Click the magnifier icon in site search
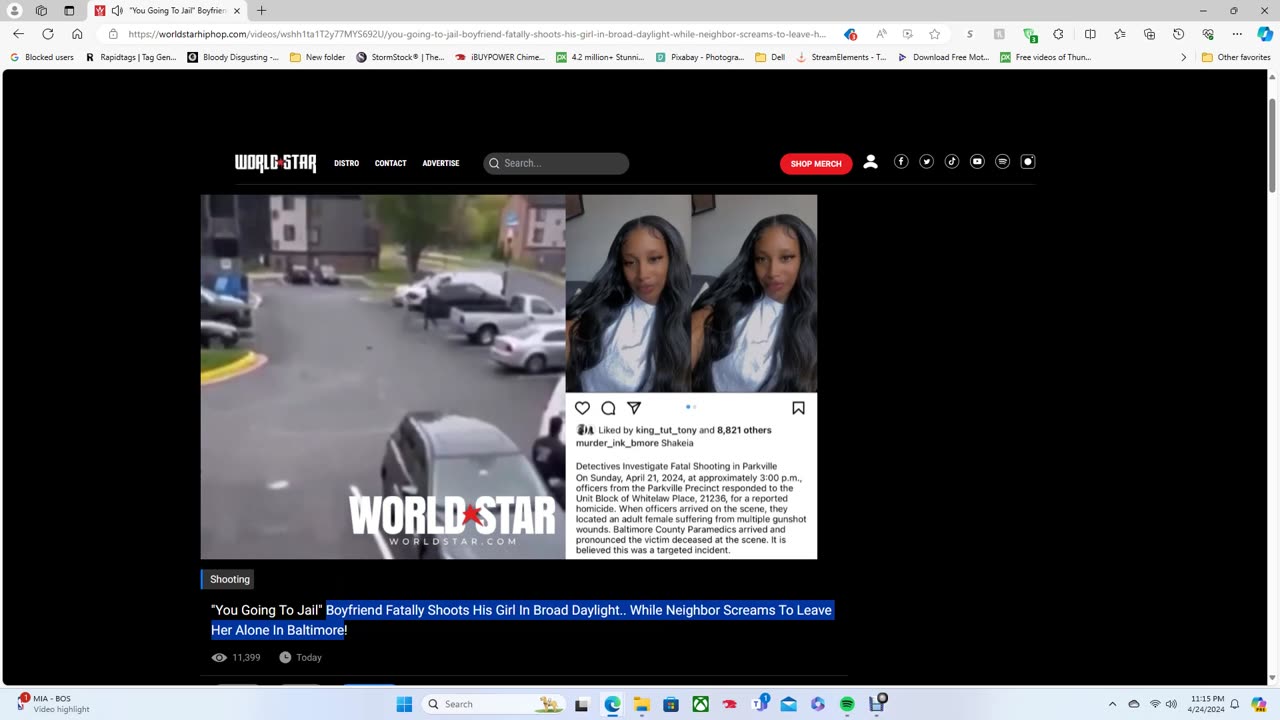 click(x=494, y=163)
